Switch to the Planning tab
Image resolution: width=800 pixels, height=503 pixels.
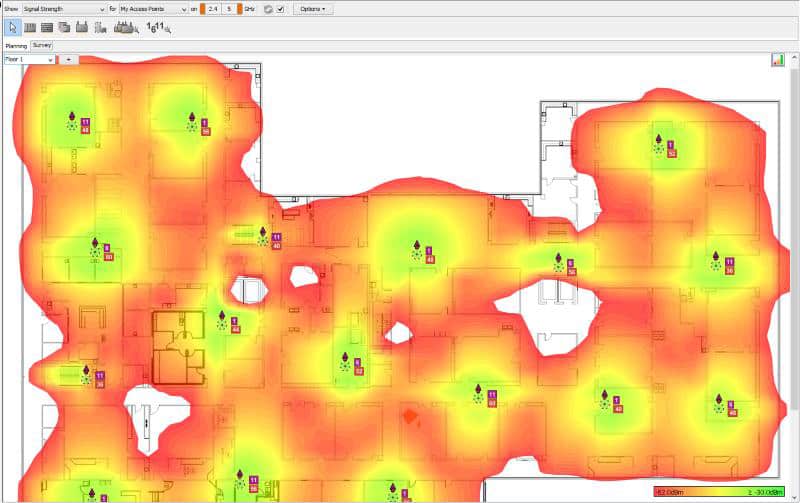pyautogui.click(x=16, y=46)
